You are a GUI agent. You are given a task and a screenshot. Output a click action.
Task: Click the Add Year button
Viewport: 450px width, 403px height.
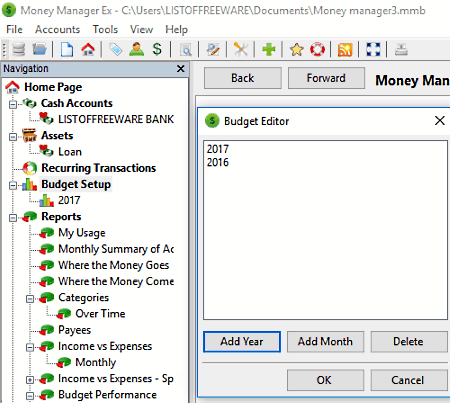(242, 342)
